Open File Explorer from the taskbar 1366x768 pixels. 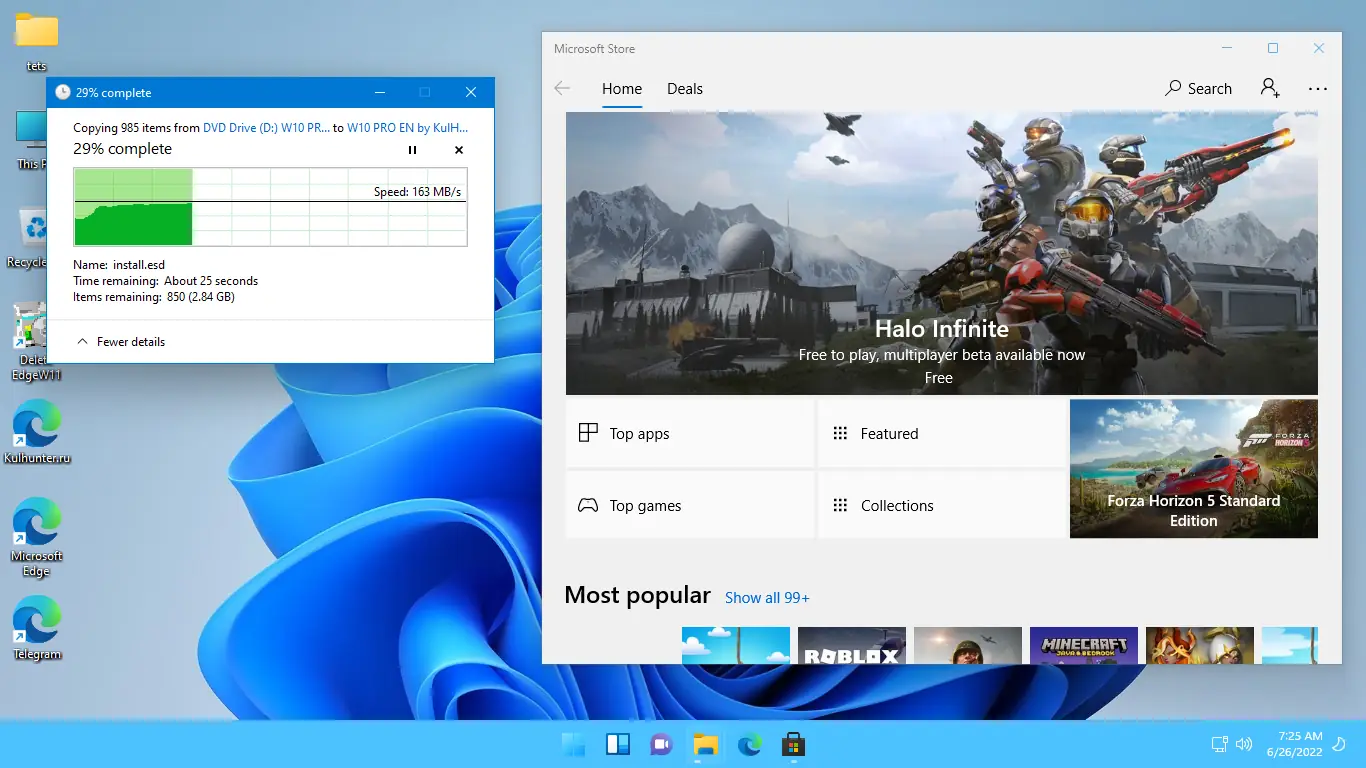(706, 745)
